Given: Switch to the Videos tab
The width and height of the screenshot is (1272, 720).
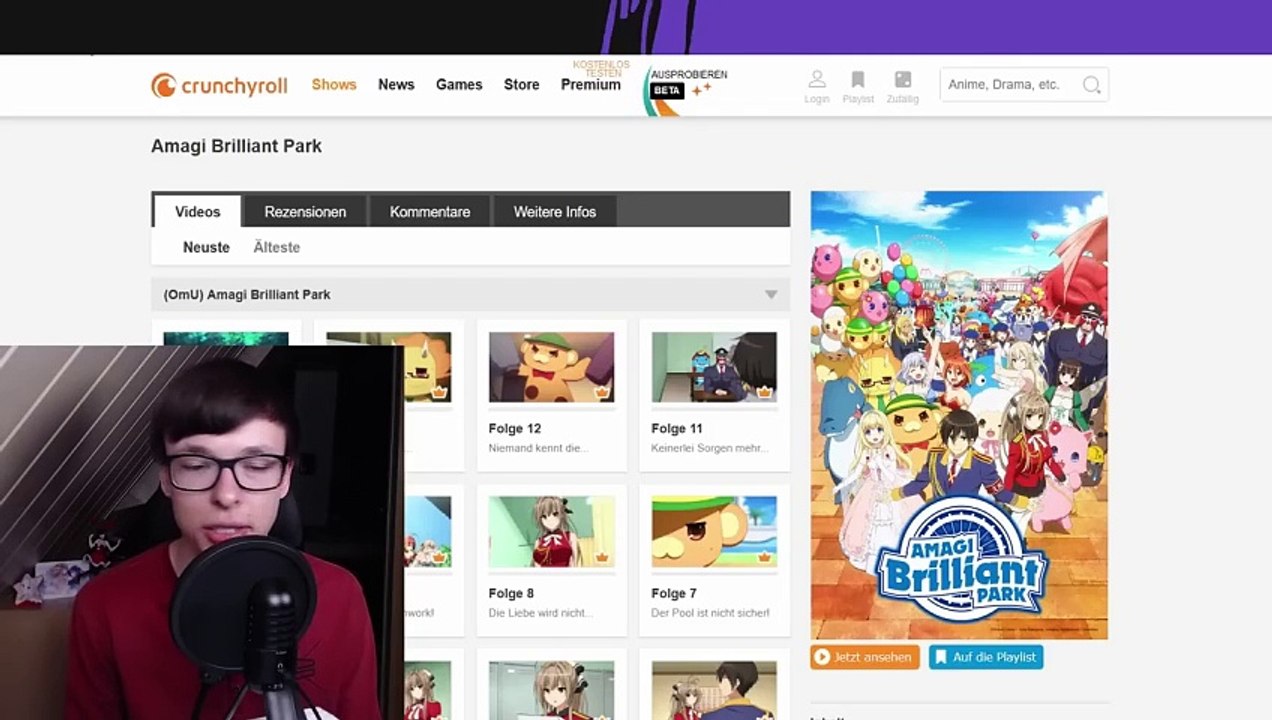Looking at the screenshot, I should tap(198, 211).
